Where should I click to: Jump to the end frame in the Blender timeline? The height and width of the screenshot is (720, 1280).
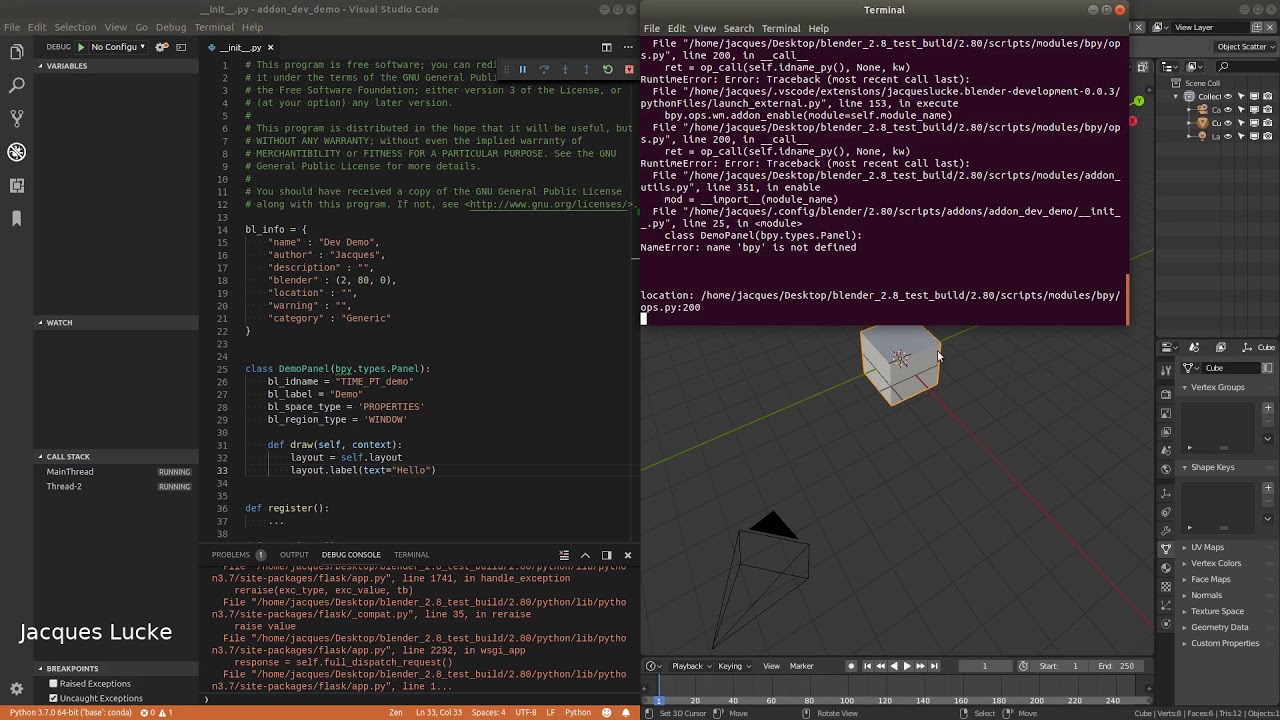934,666
